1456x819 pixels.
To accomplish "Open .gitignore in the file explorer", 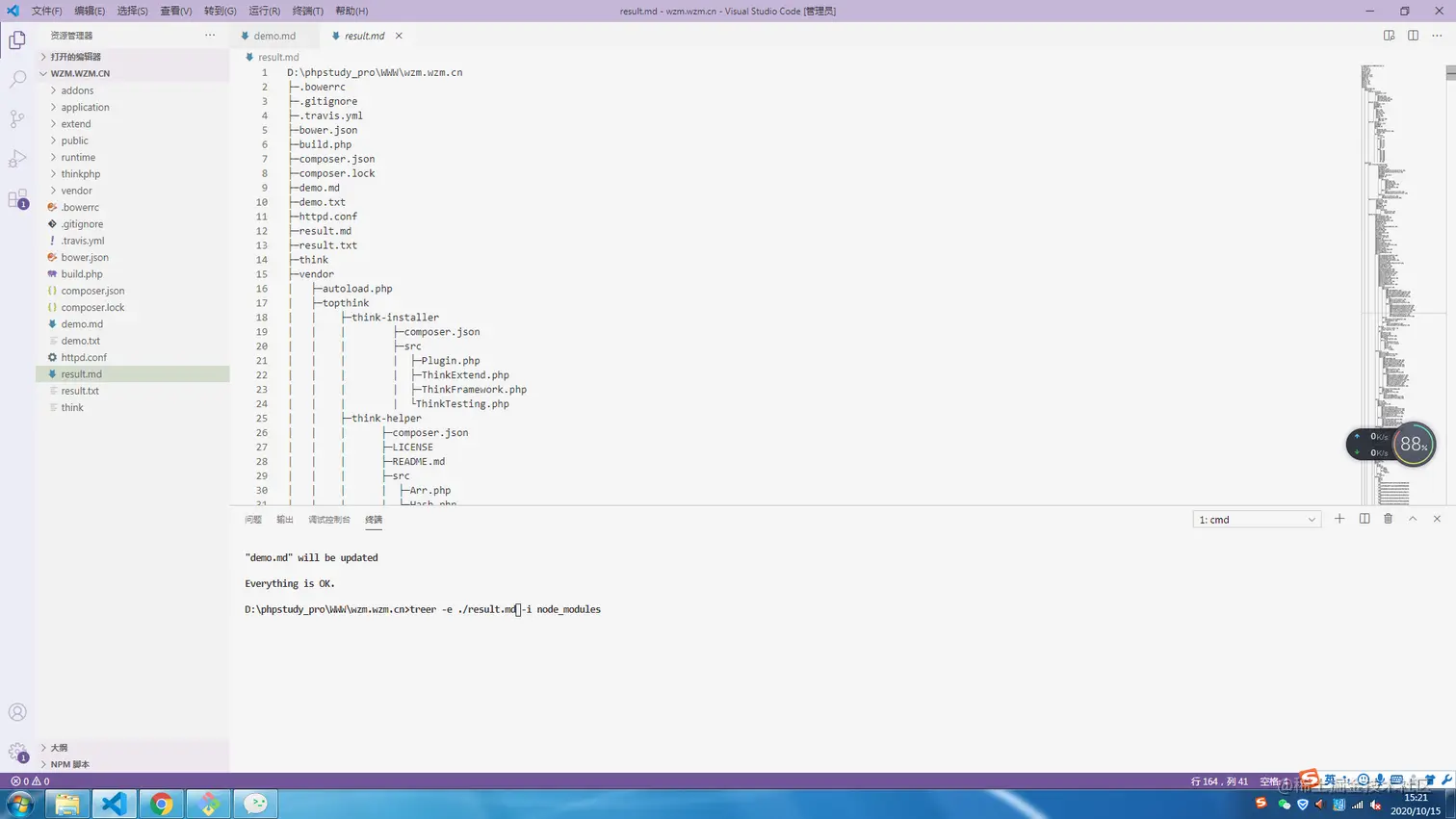I will click(x=133, y=224).
